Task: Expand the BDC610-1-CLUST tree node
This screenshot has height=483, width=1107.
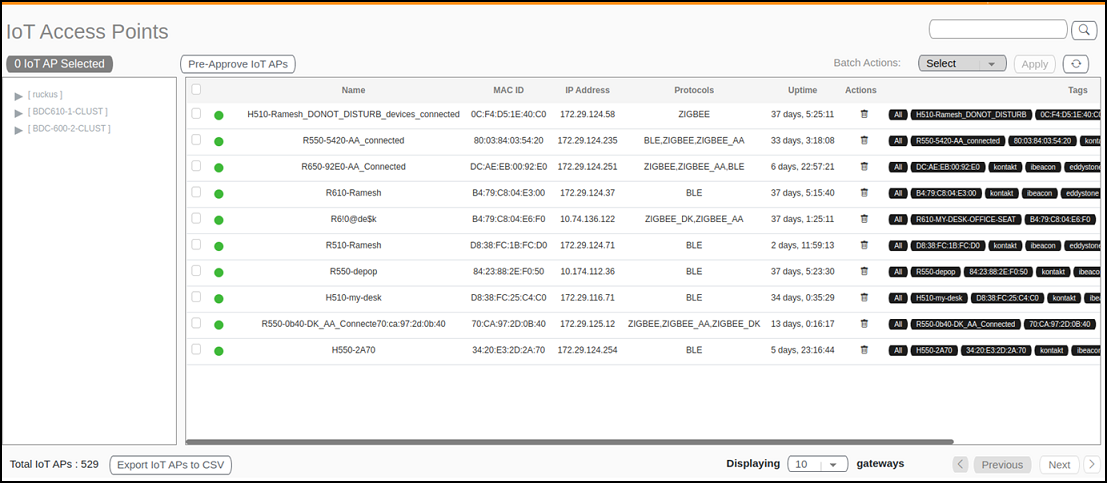Action: click(19, 112)
